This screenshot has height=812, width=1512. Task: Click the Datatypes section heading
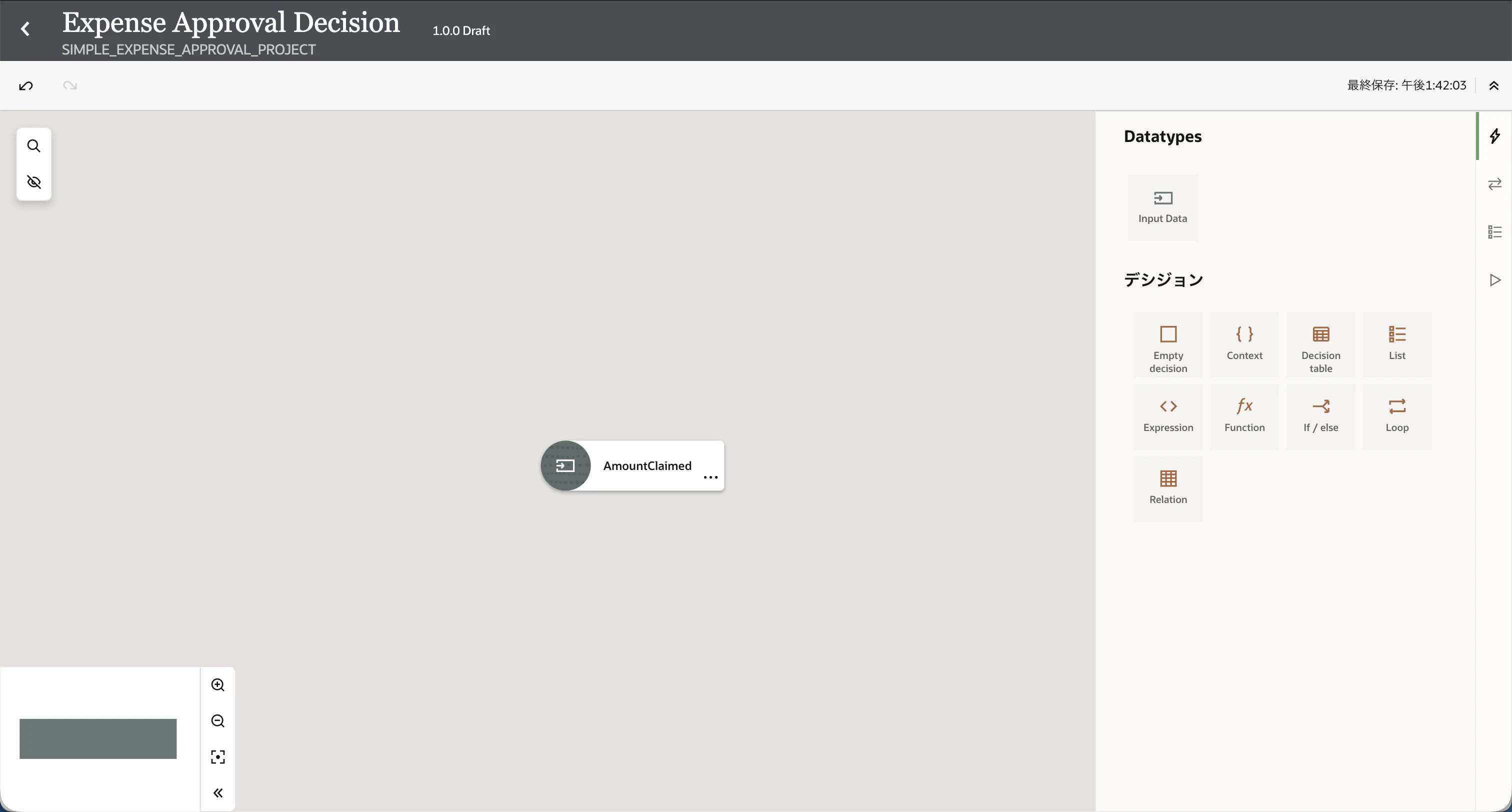coord(1162,137)
